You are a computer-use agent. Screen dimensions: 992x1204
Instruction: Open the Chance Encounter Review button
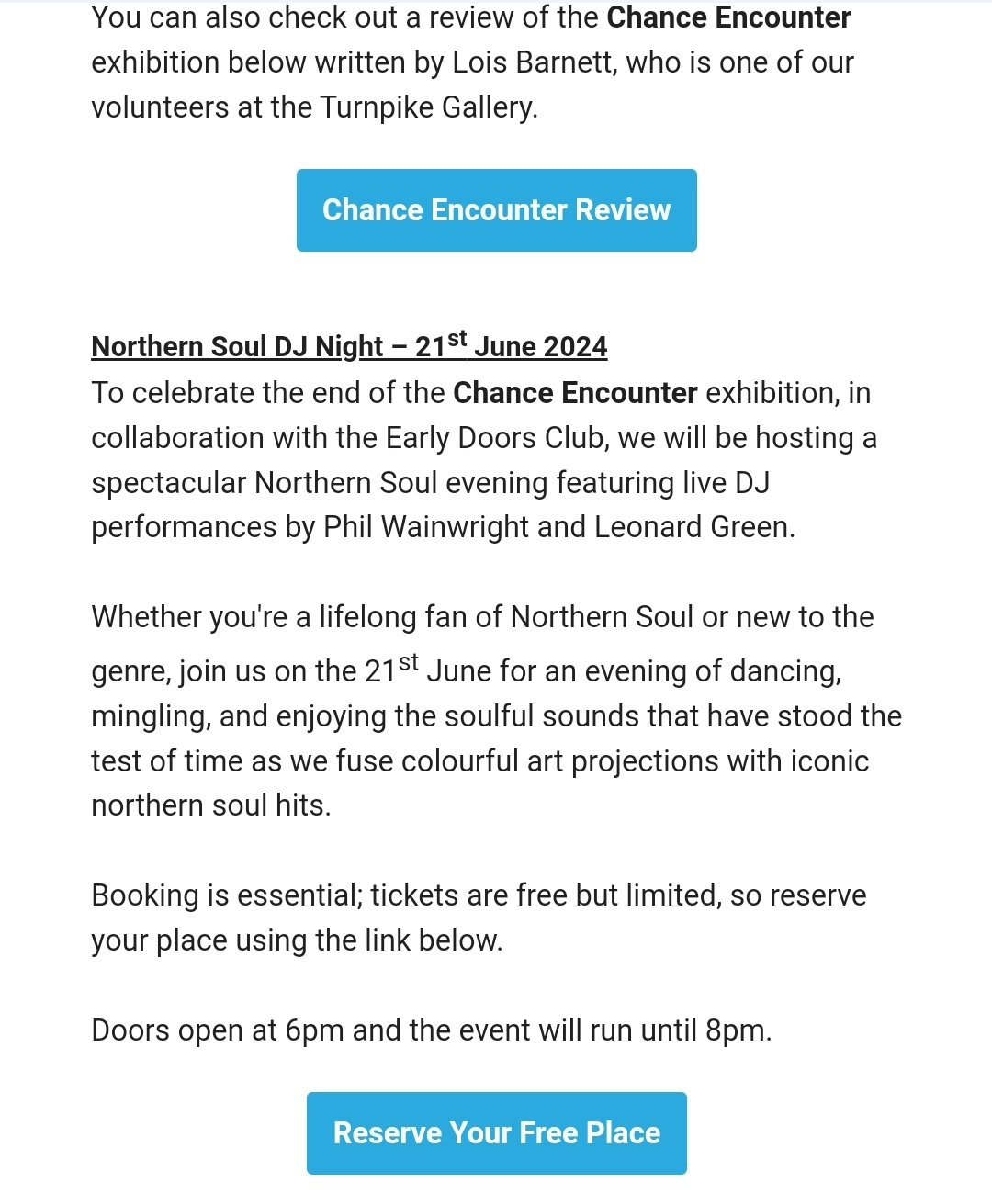point(496,210)
